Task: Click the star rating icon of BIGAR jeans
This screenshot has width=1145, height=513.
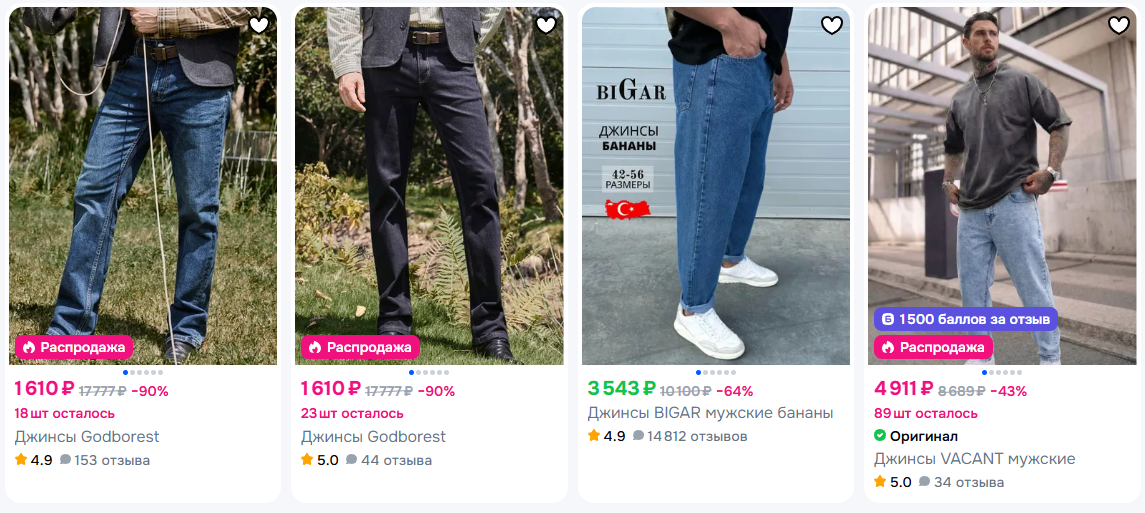Action: coord(594,436)
